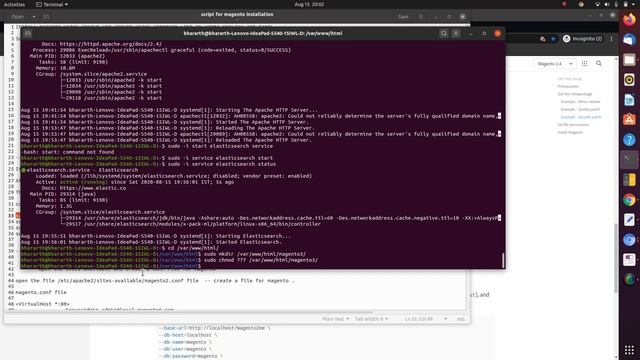Viewport: 640px width, 360px height.
Task: Click the 'sudo mkdir /var/www/html/magento3/' command
Action: pyautogui.click(x=255, y=254)
